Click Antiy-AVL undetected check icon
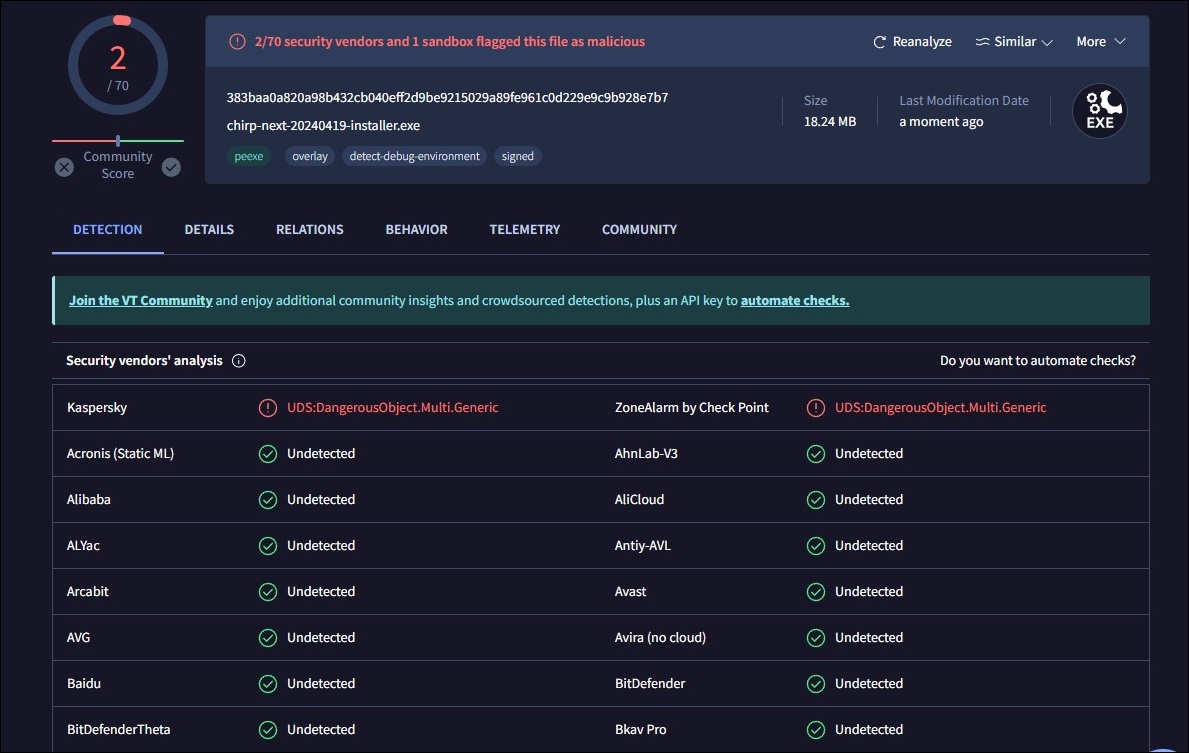This screenshot has width=1189, height=753. pos(816,546)
